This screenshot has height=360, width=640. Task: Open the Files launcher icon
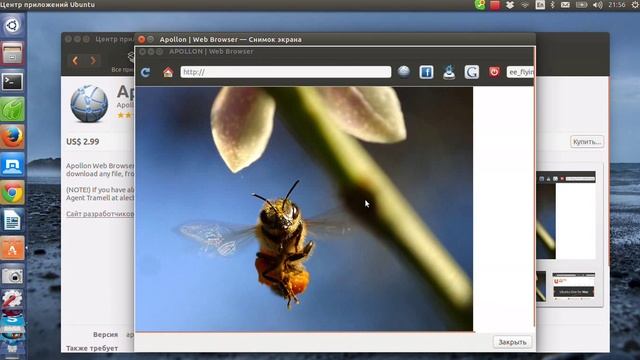pos(12,53)
